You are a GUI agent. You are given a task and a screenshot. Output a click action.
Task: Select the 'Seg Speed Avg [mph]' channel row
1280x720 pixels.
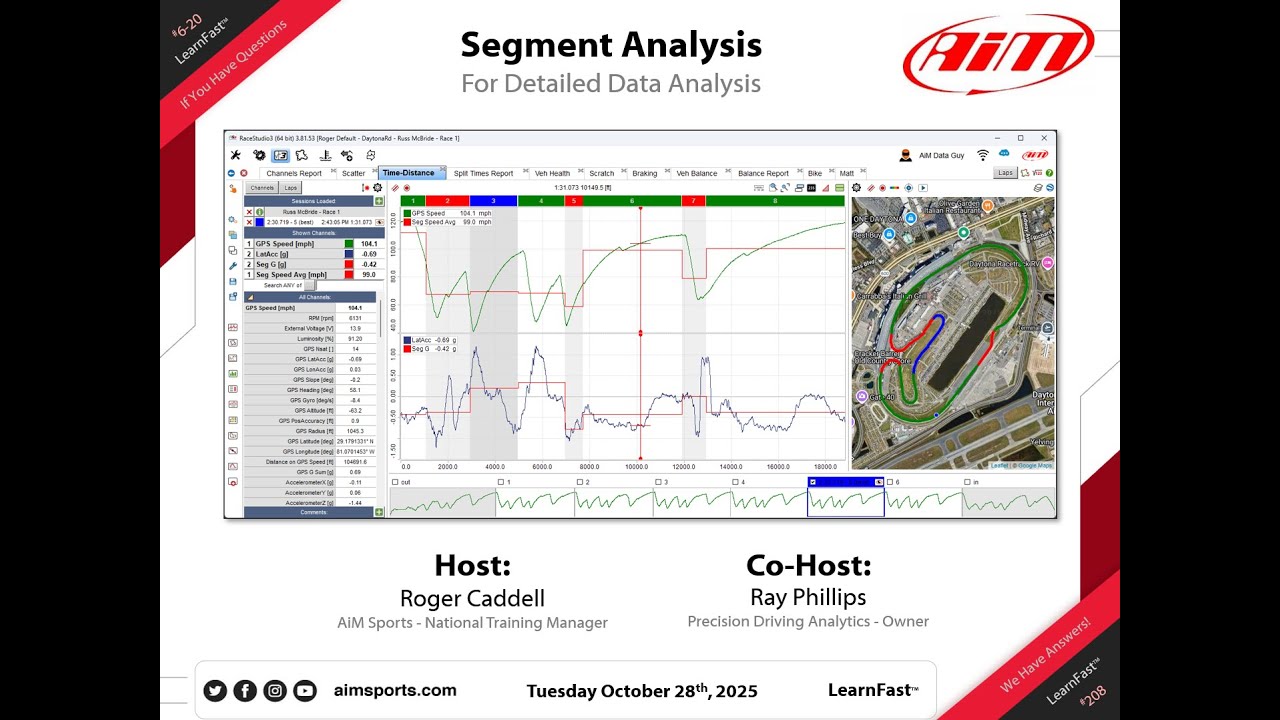click(312, 274)
